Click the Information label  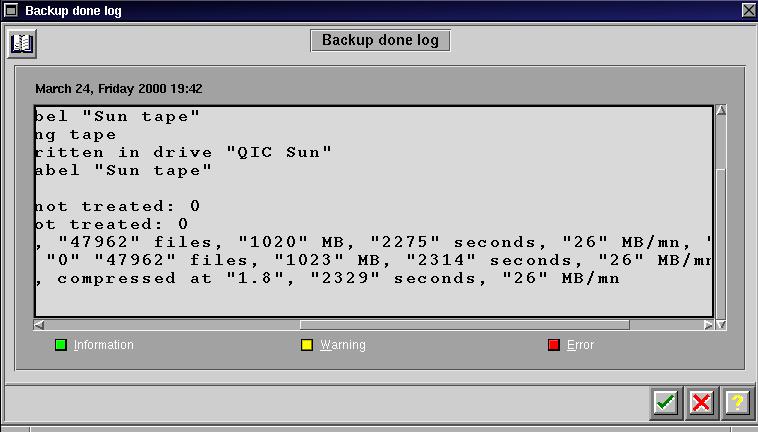pos(103,345)
